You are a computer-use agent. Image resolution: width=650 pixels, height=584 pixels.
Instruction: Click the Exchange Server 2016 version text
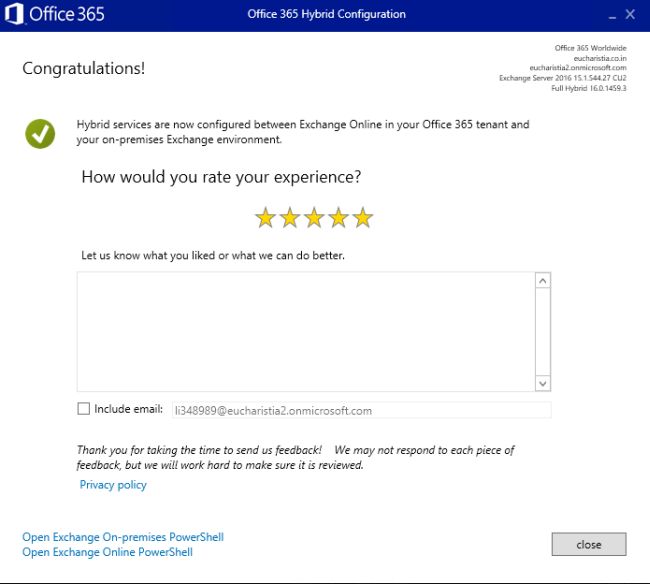[563, 78]
